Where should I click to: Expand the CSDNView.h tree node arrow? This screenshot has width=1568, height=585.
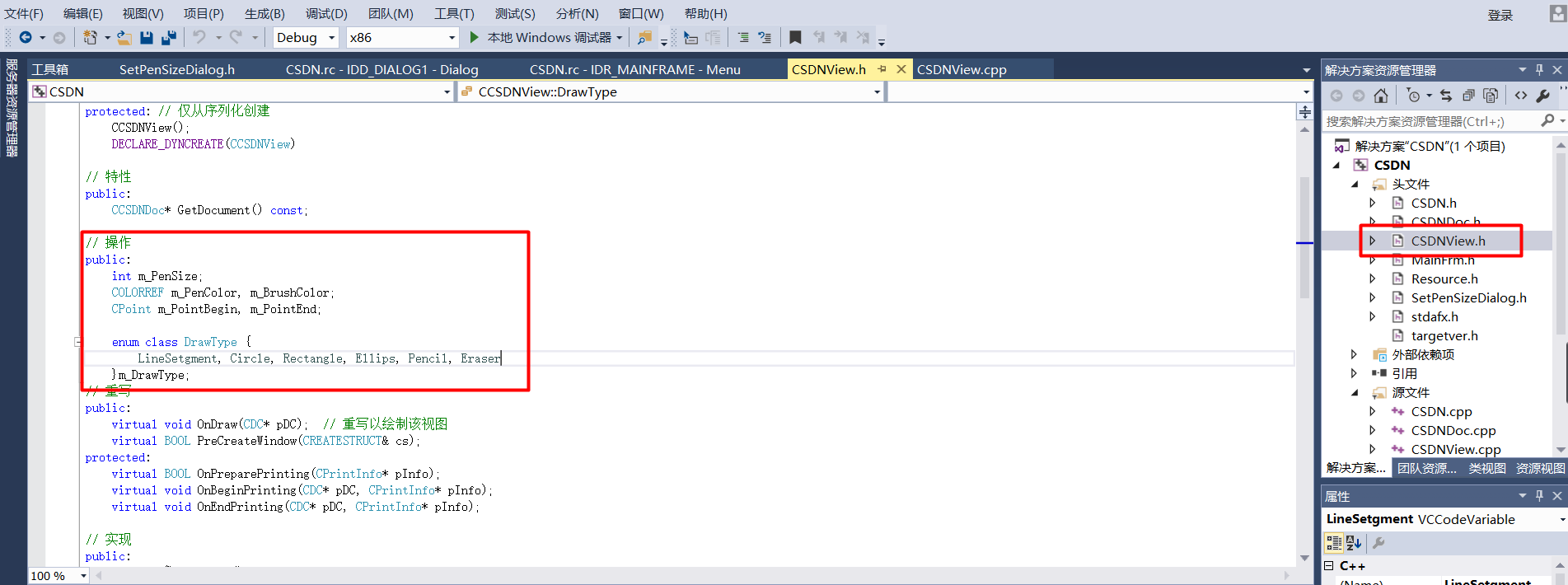point(1373,241)
